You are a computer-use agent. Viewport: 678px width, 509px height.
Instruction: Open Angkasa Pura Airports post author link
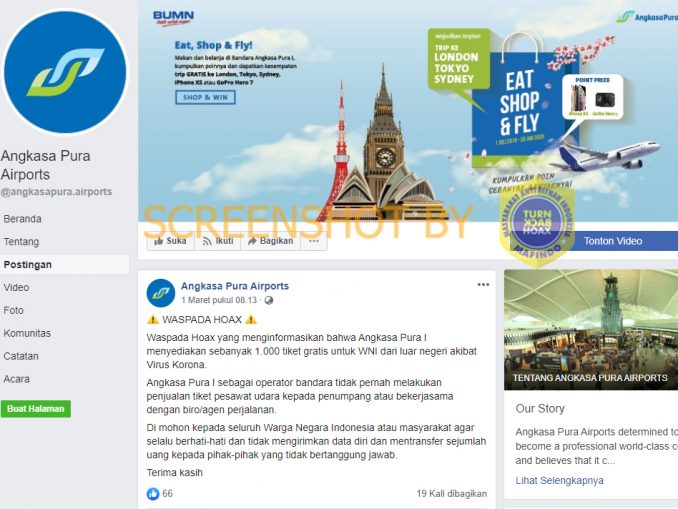(x=235, y=286)
